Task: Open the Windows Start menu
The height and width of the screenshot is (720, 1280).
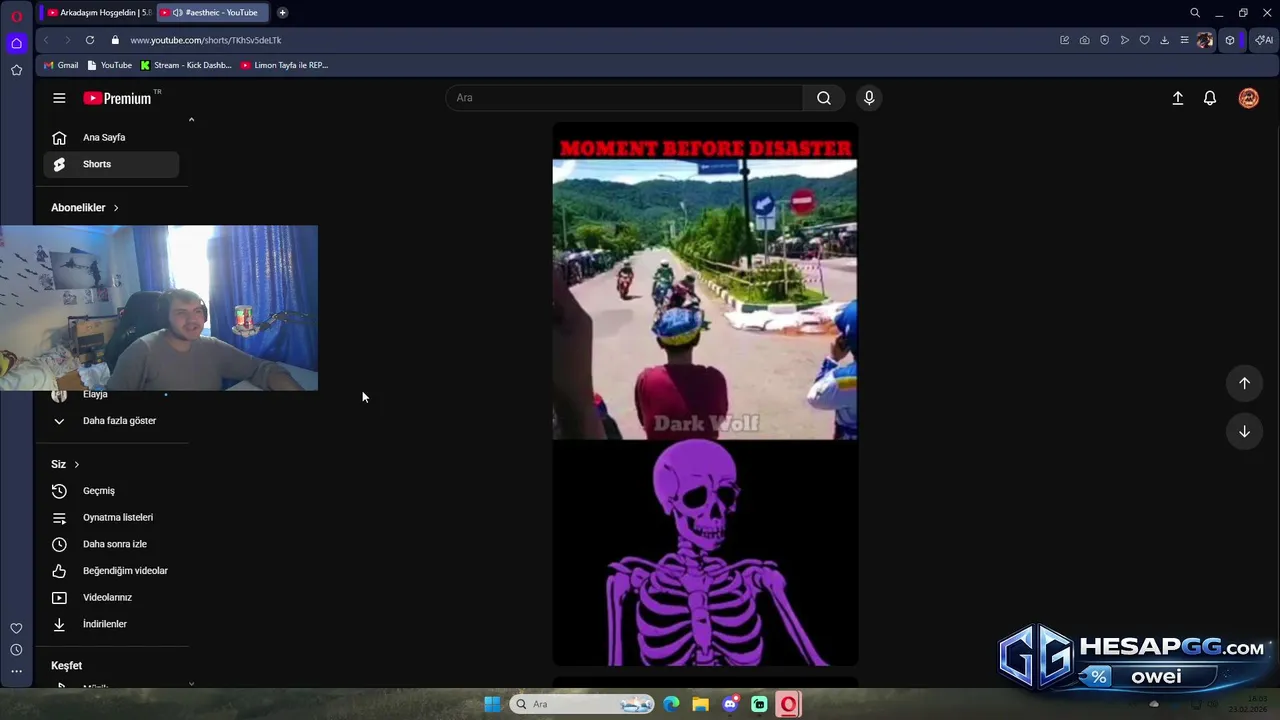Action: click(492, 704)
